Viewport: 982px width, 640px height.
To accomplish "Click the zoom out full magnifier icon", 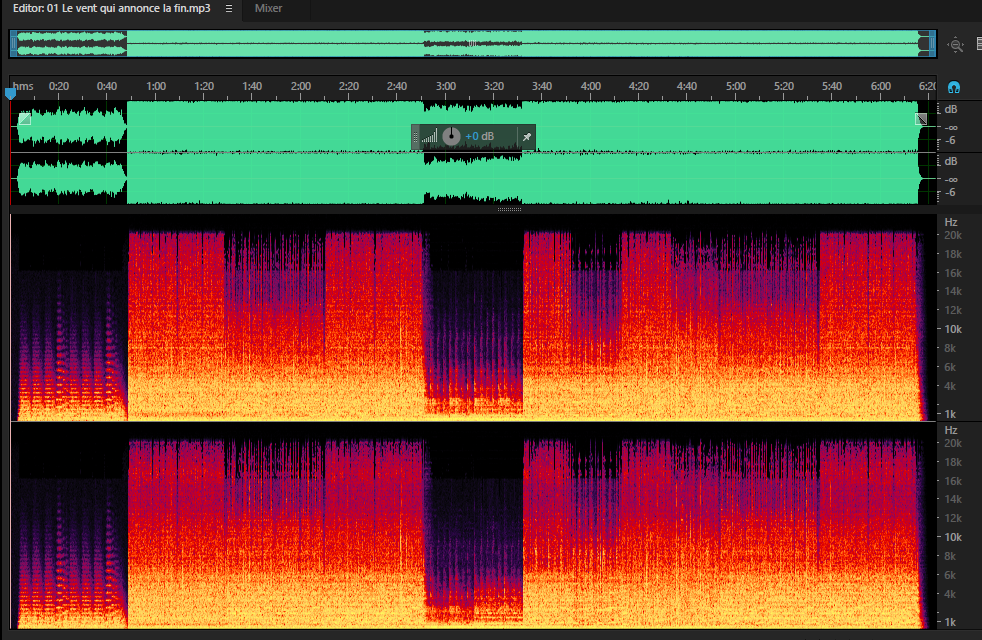I will [x=955, y=44].
